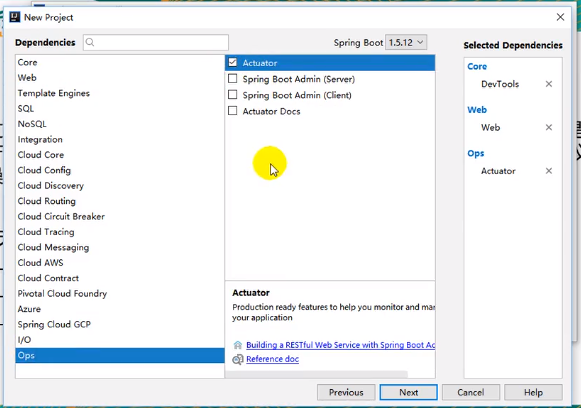Select NoSQL category

coord(120,124)
